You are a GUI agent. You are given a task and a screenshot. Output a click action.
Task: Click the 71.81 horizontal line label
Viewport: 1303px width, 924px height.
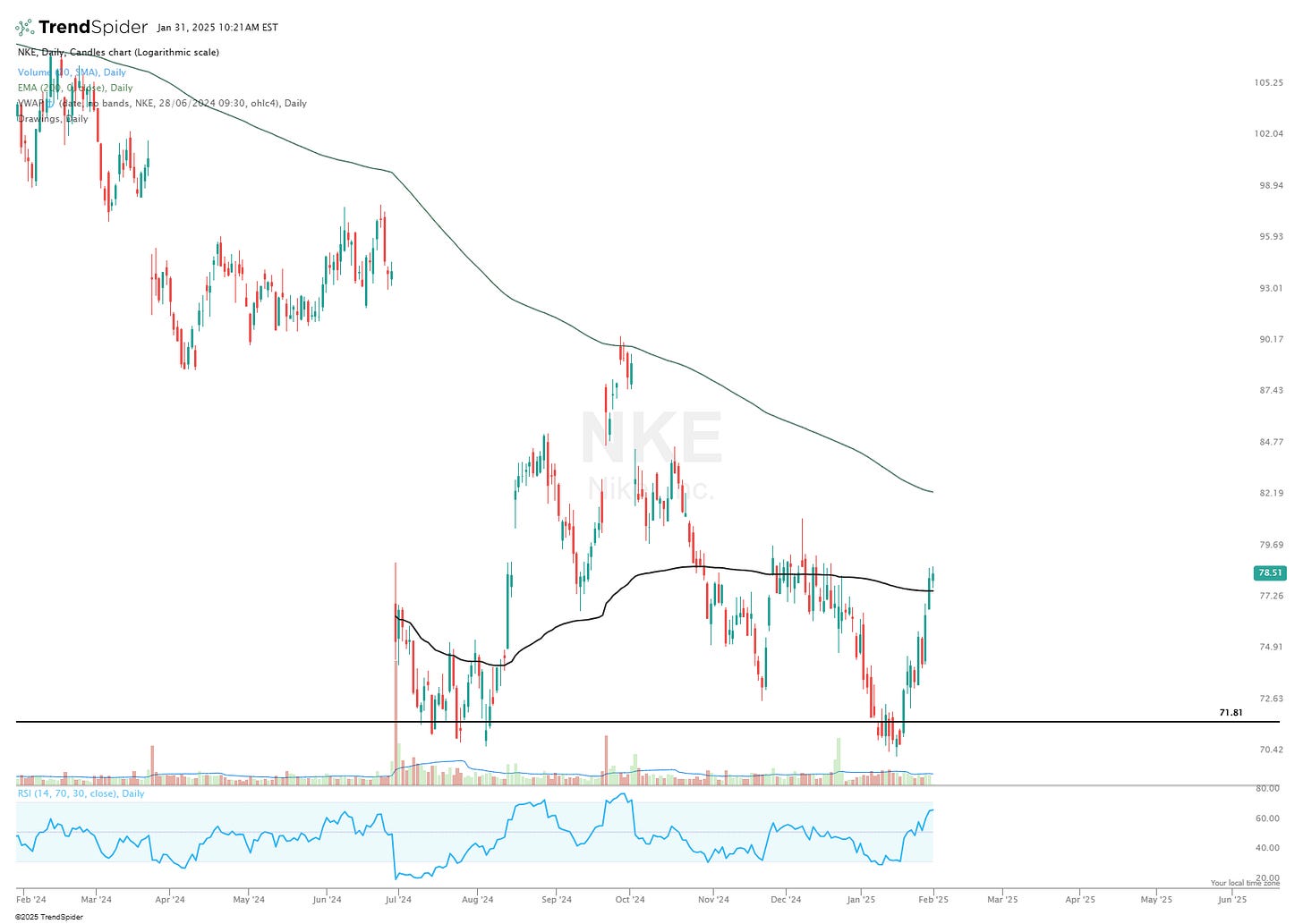tap(1231, 713)
